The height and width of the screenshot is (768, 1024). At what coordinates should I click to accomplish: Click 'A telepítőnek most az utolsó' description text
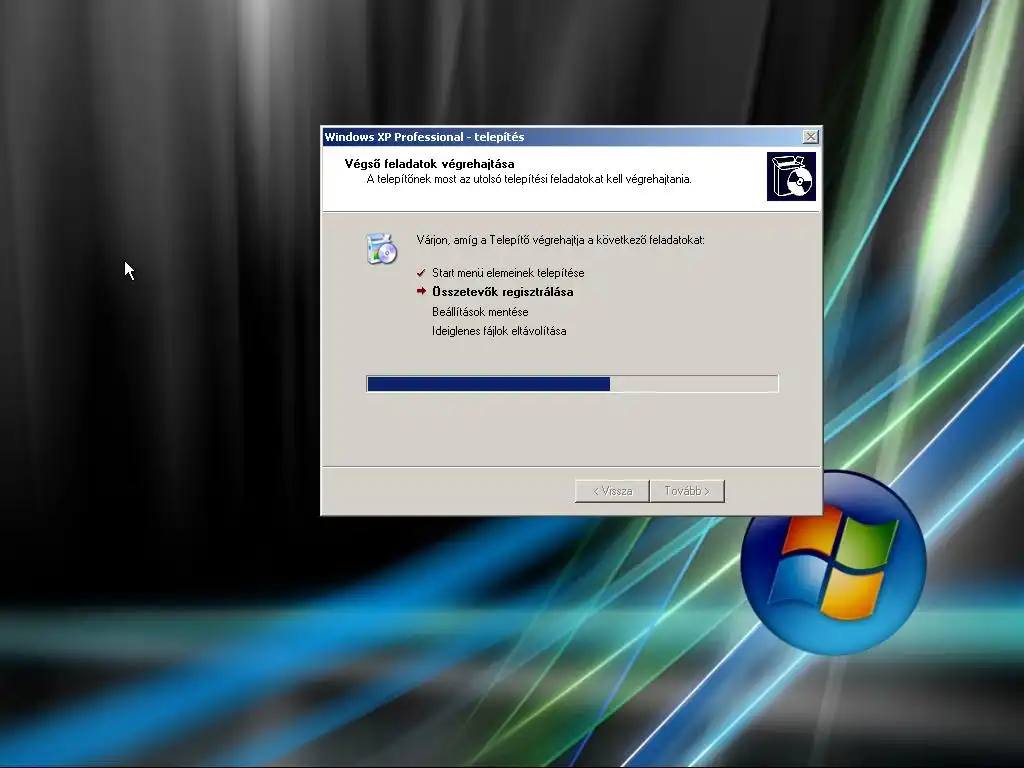tap(528, 179)
